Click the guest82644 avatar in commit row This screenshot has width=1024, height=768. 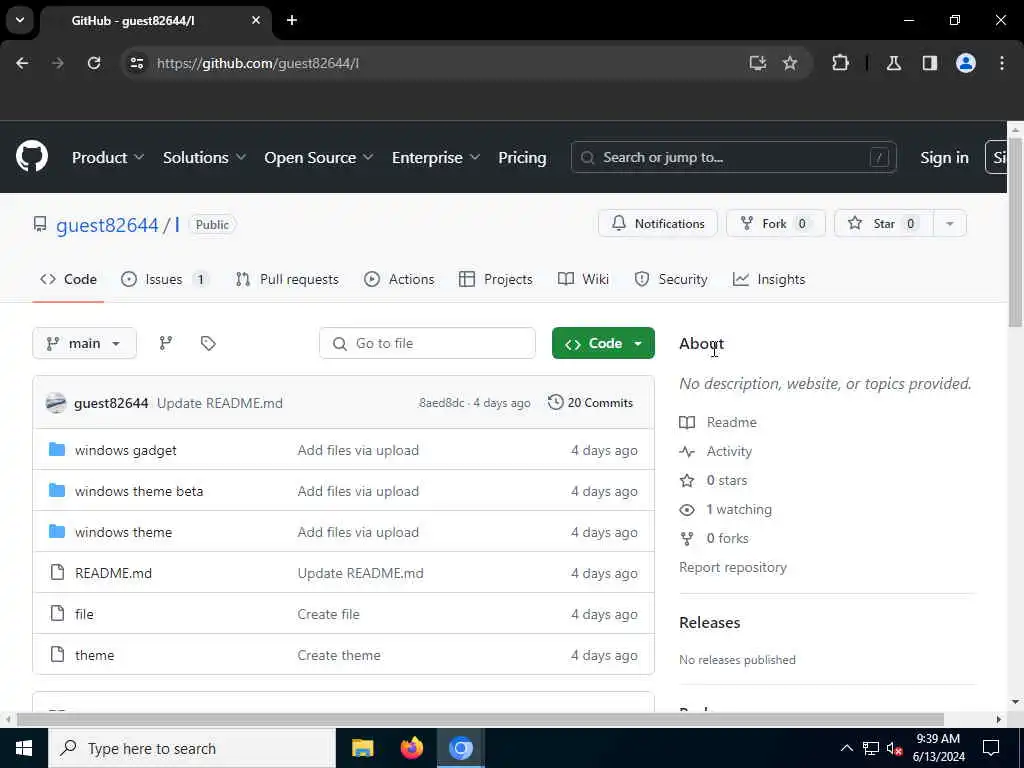56,403
